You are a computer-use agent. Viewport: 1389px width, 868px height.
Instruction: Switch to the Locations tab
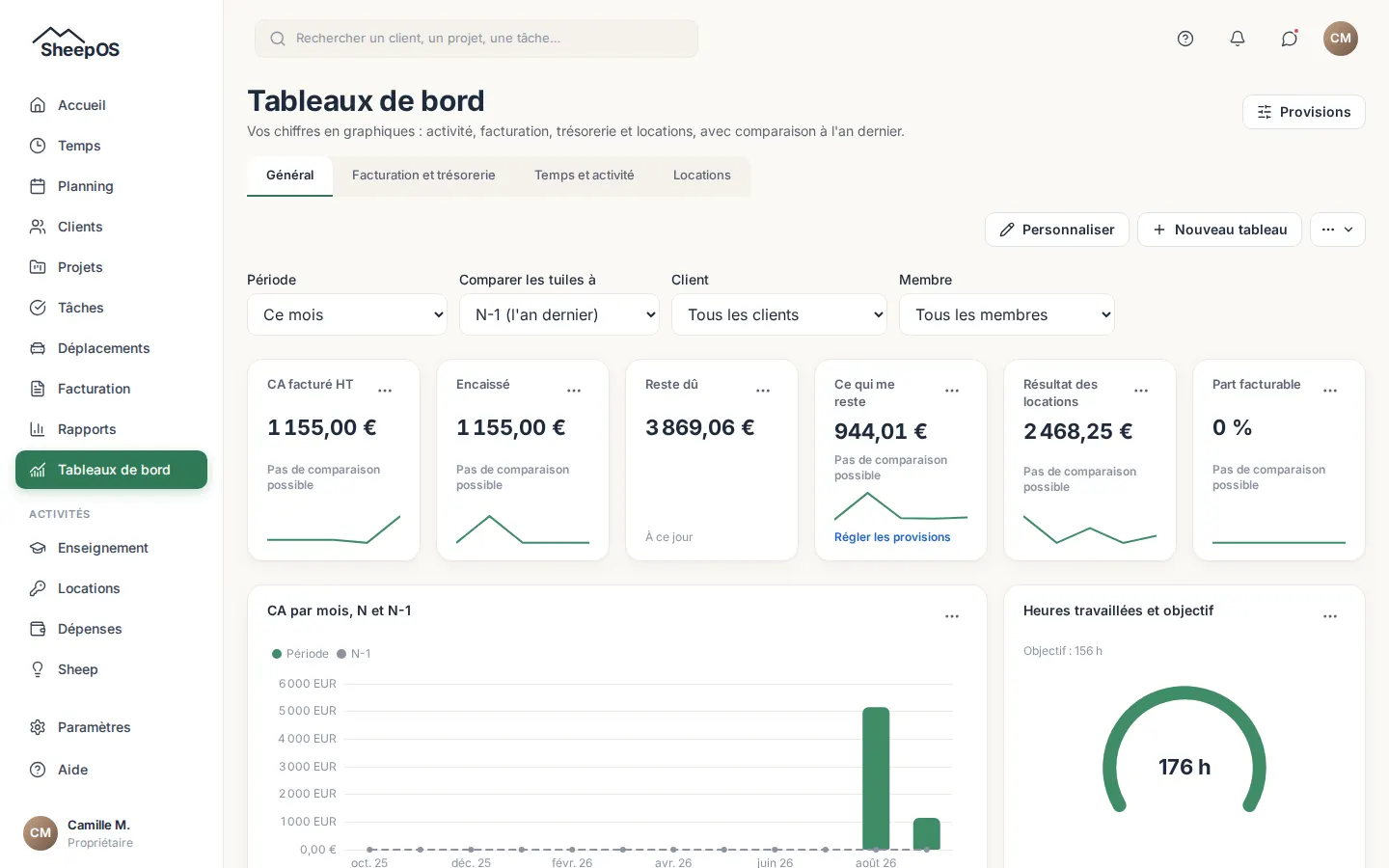click(702, 176)
